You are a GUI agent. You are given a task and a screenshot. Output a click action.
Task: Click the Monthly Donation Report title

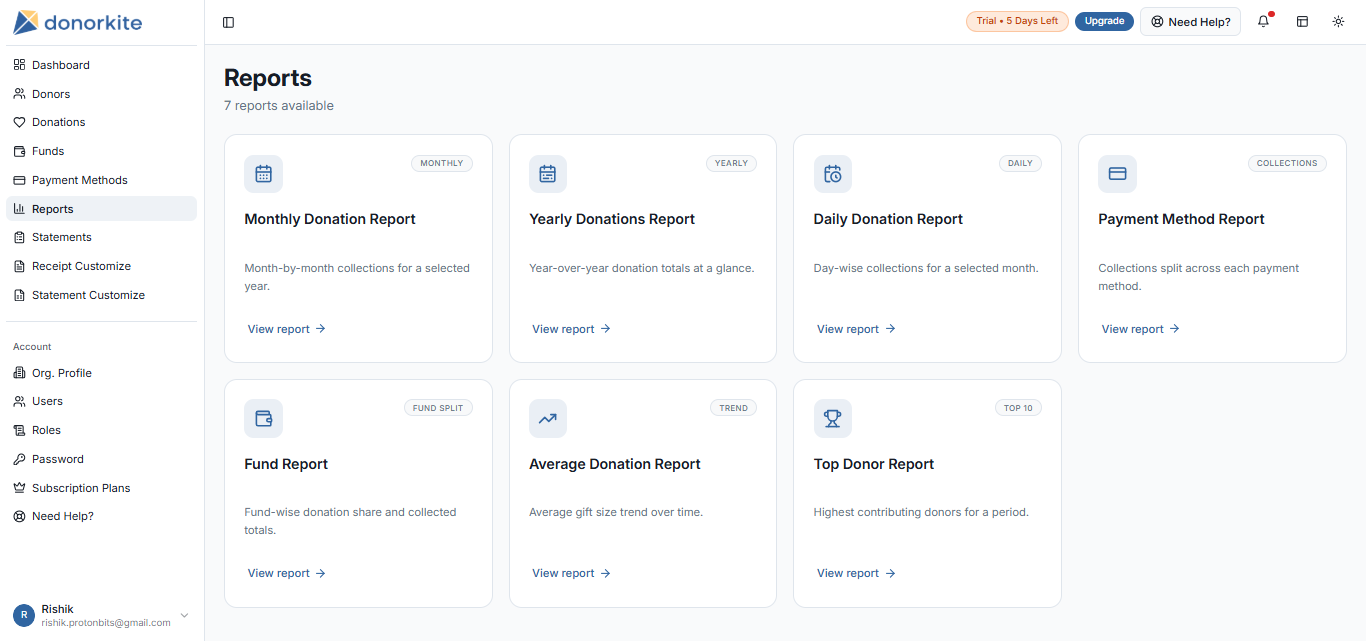[x=330, y=219]
